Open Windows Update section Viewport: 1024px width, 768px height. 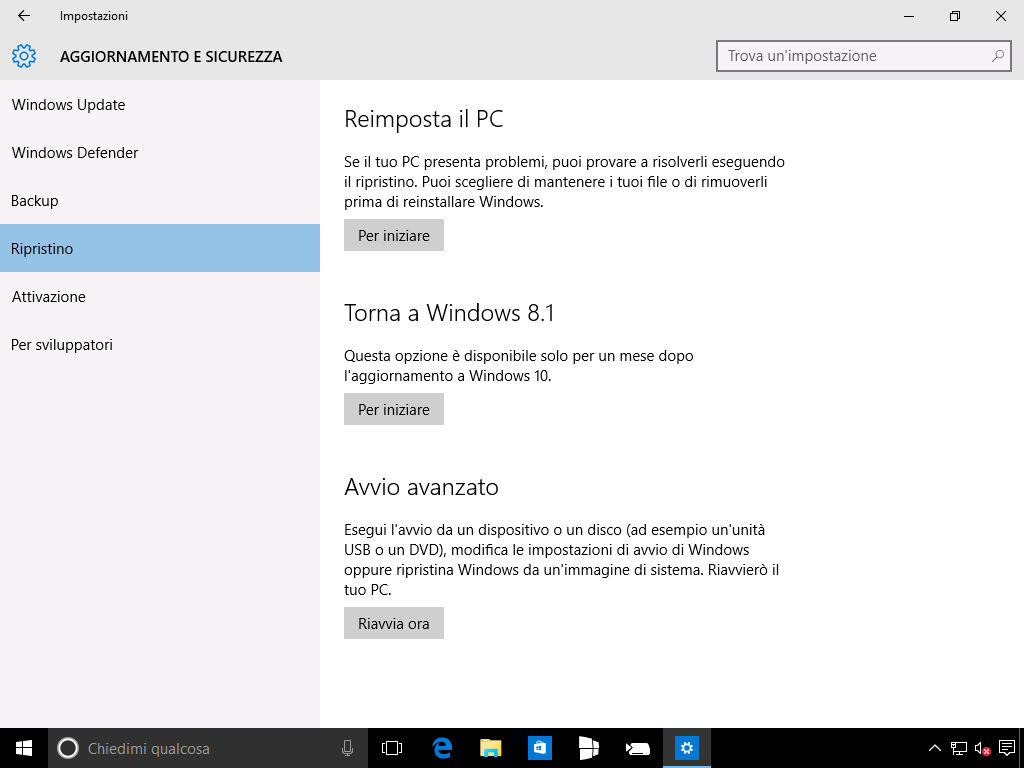tap(160, 104)
